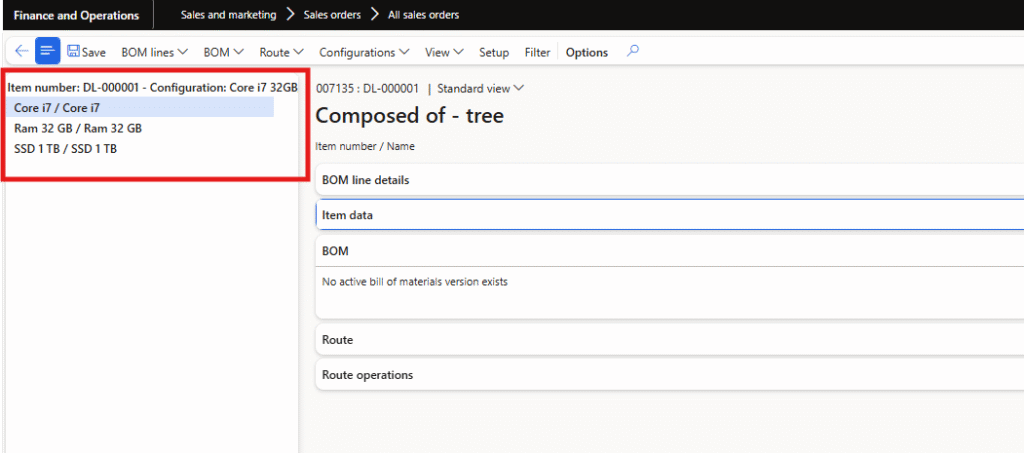The height and width of the screenshot is (453, 1024).
Task: Click the Filter toolbar button
Action: tap(537, 52)
